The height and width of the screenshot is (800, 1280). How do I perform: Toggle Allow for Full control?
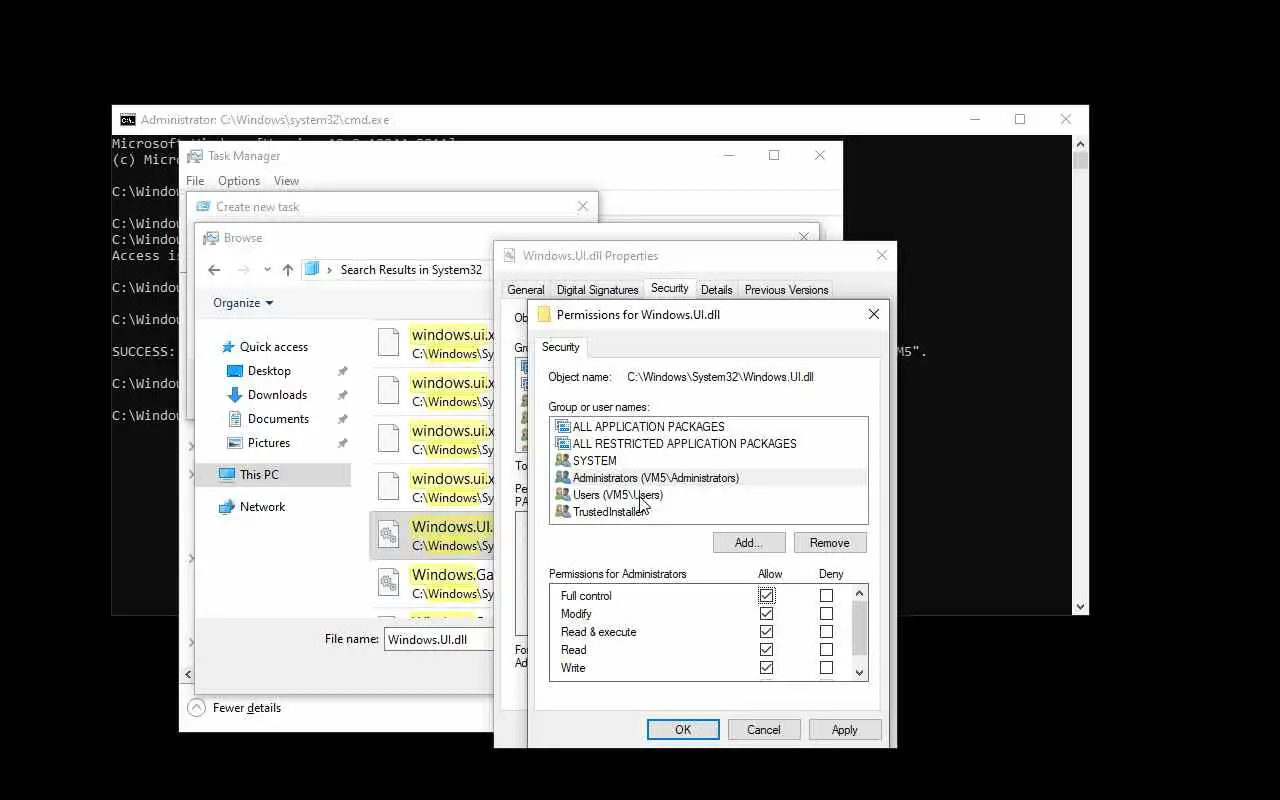coord(766,596)
